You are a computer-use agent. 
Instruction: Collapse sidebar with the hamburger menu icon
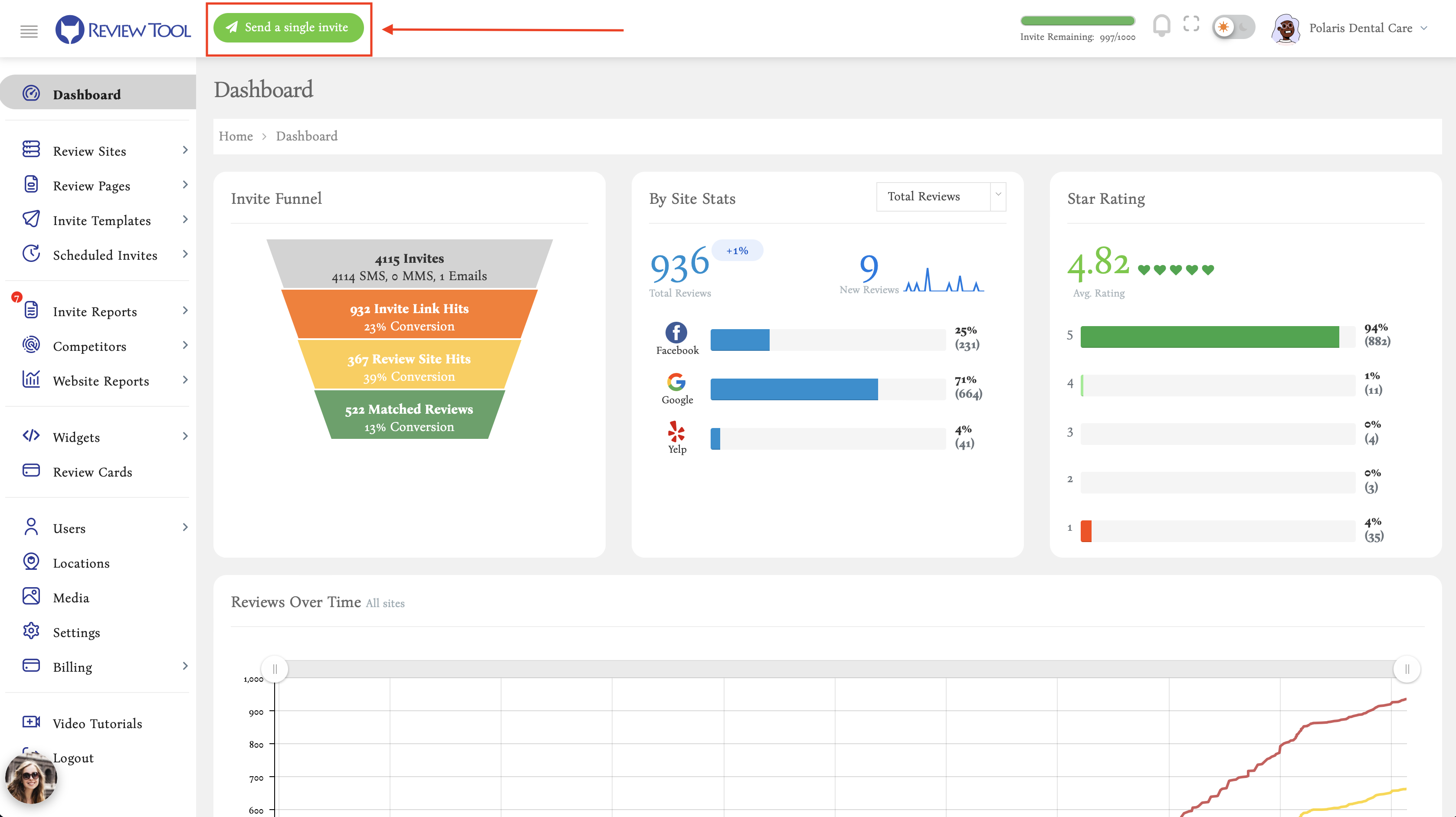[x=29, y=31]
